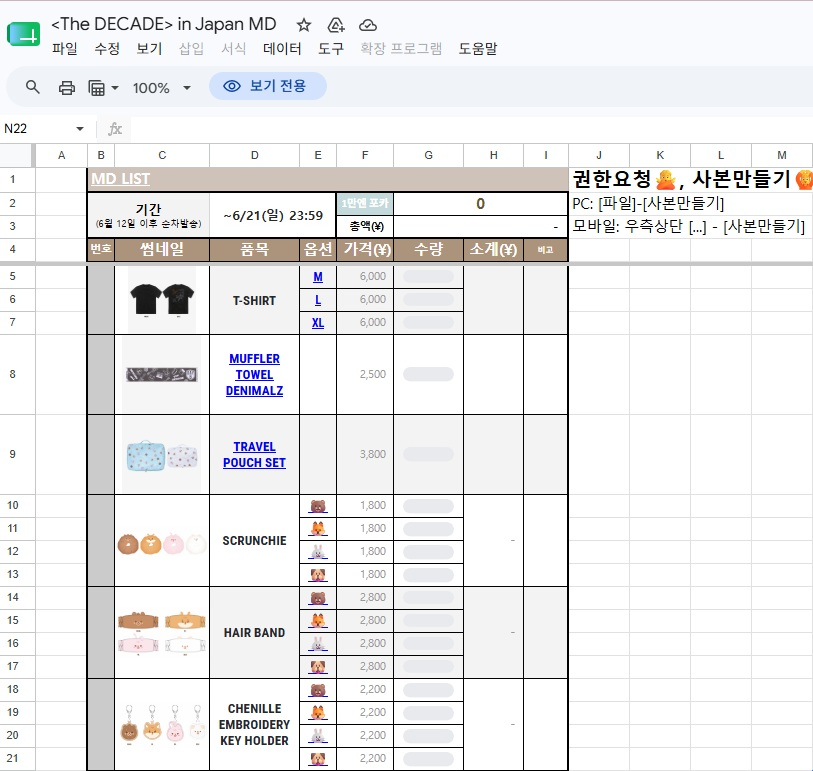Click fox icon in KEY HOLDER row 19
Image resolution: width=813 pixels, height=771 pixels.
pyautogui.click(x=318, y=713)
